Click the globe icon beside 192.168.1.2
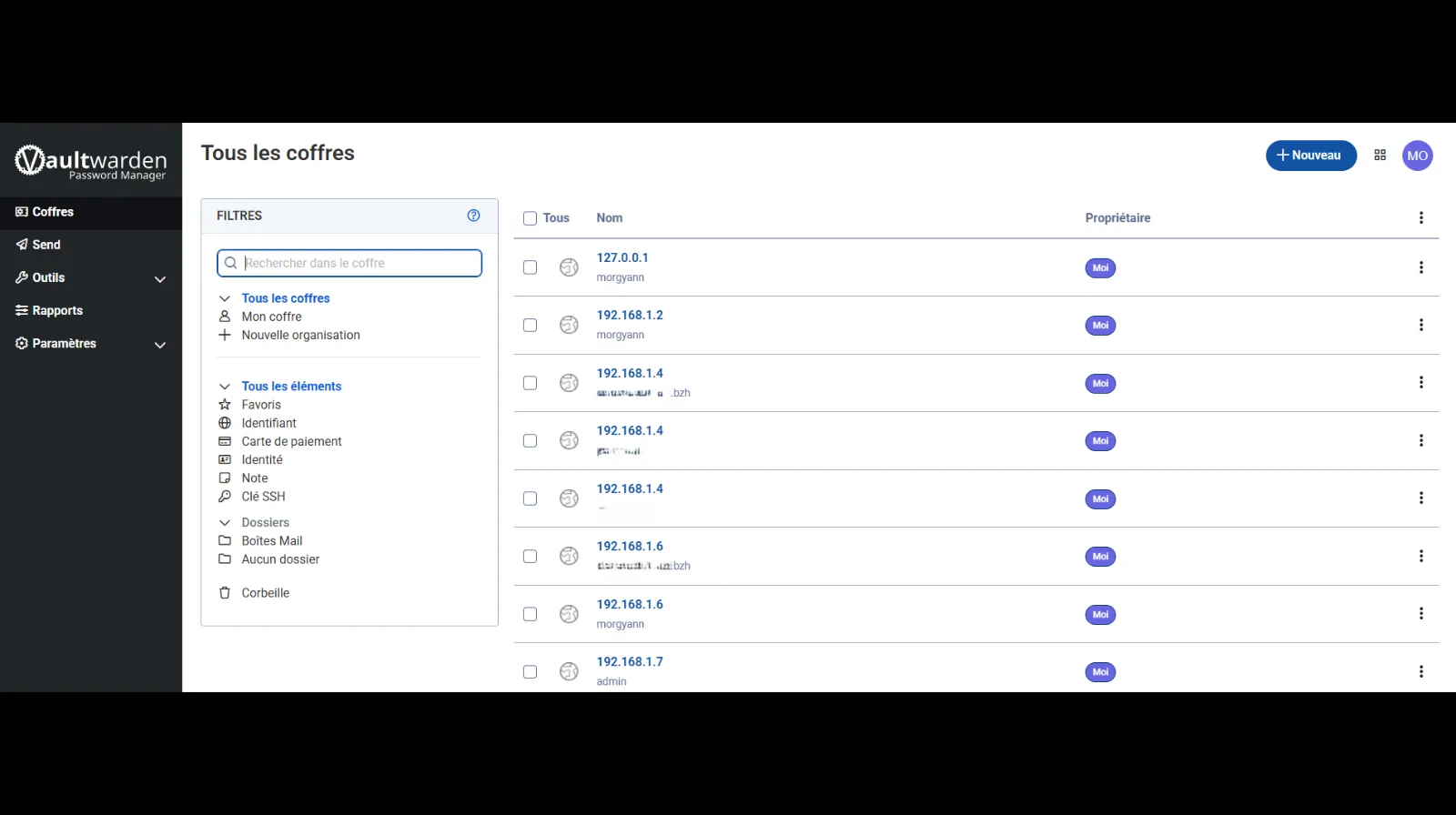Screen dimensions: 1456x815 569,326
